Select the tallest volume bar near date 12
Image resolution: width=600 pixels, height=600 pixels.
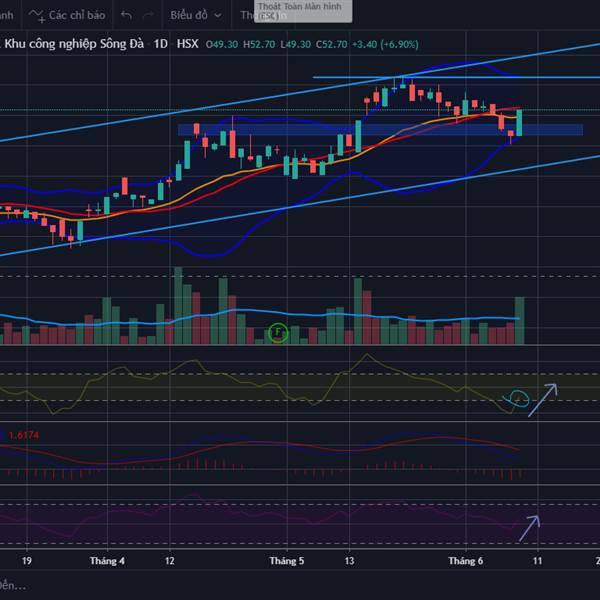point(178,306)
